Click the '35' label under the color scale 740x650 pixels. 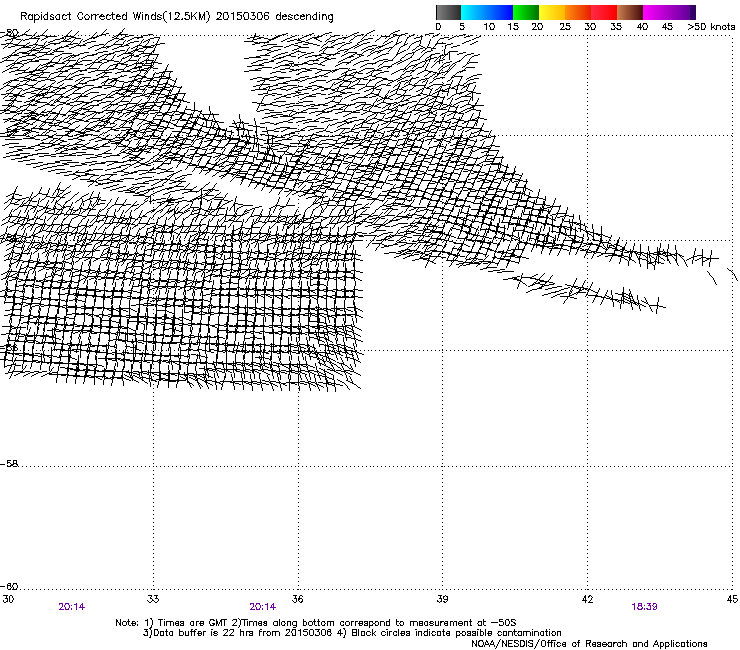[616, 27]
